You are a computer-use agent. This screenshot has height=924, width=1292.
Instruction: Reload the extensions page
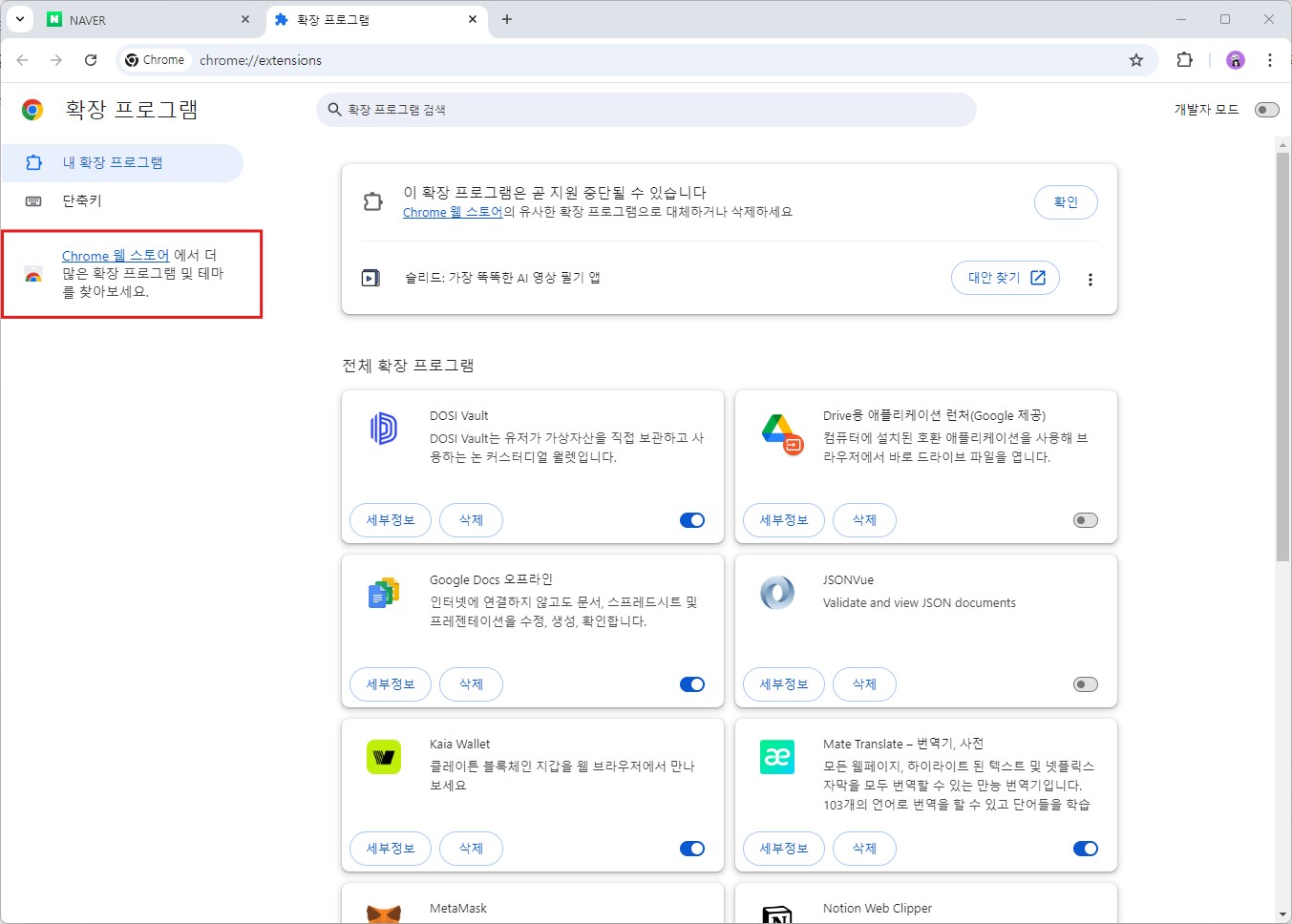pos(91,60)
